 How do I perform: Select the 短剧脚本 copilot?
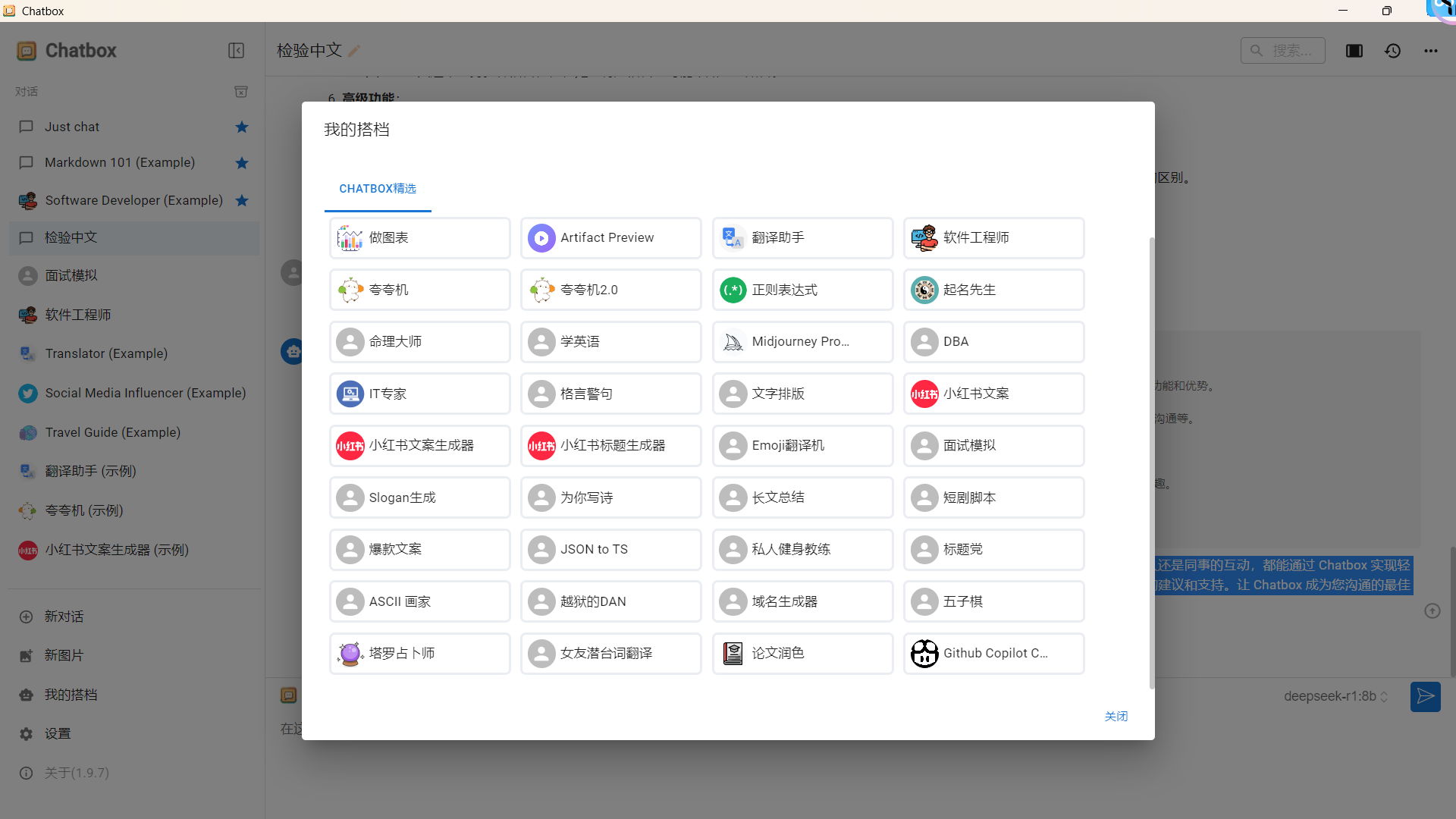[994, 498]
